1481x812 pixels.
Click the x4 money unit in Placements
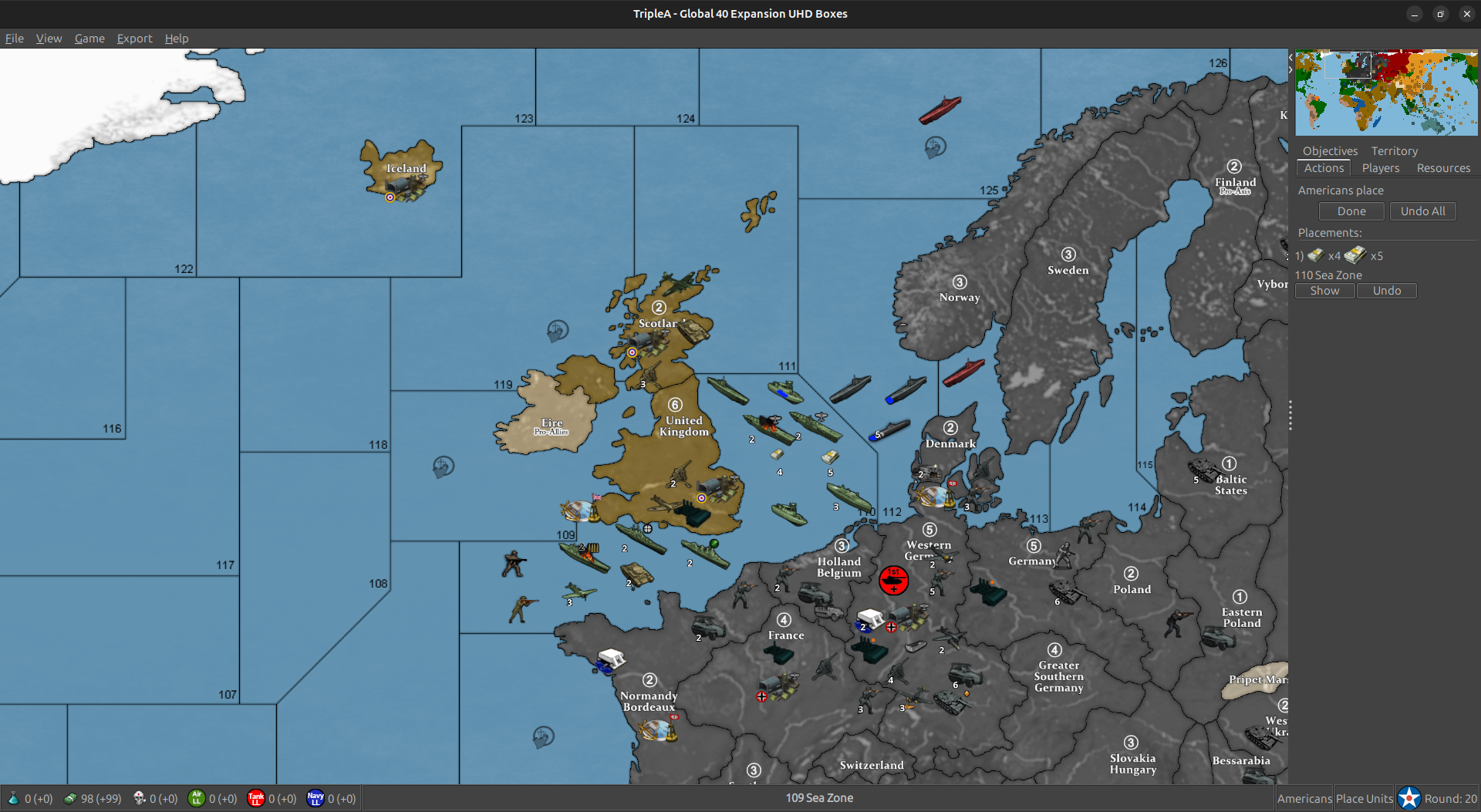coord(1316,255)
